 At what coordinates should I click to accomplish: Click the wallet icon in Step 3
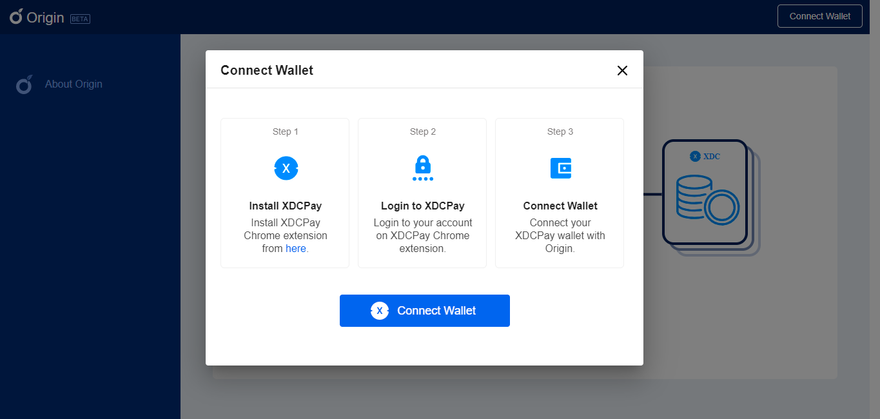click(x=560, y=168)
